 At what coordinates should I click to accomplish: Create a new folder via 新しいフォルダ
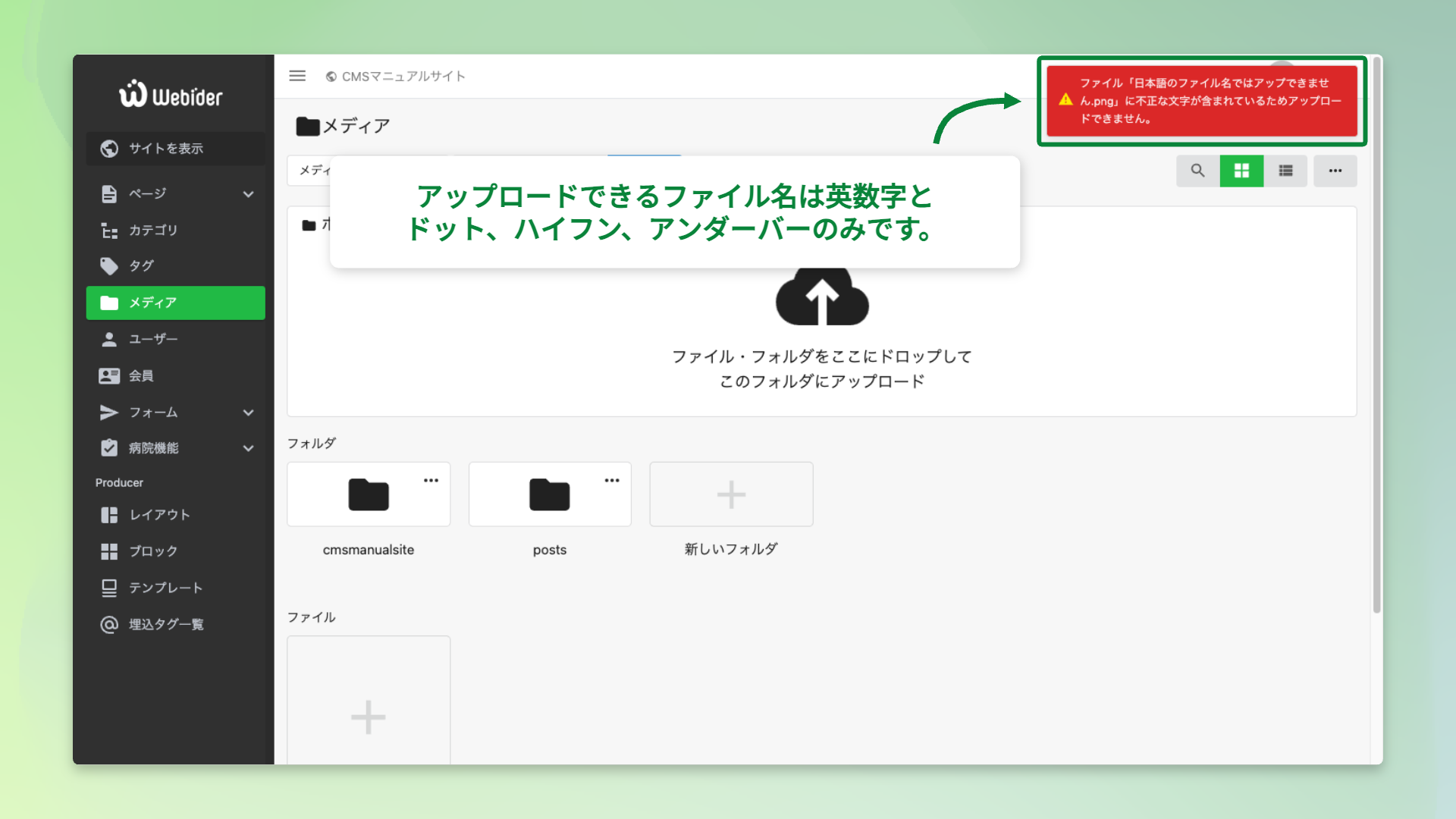click(731, 494)
